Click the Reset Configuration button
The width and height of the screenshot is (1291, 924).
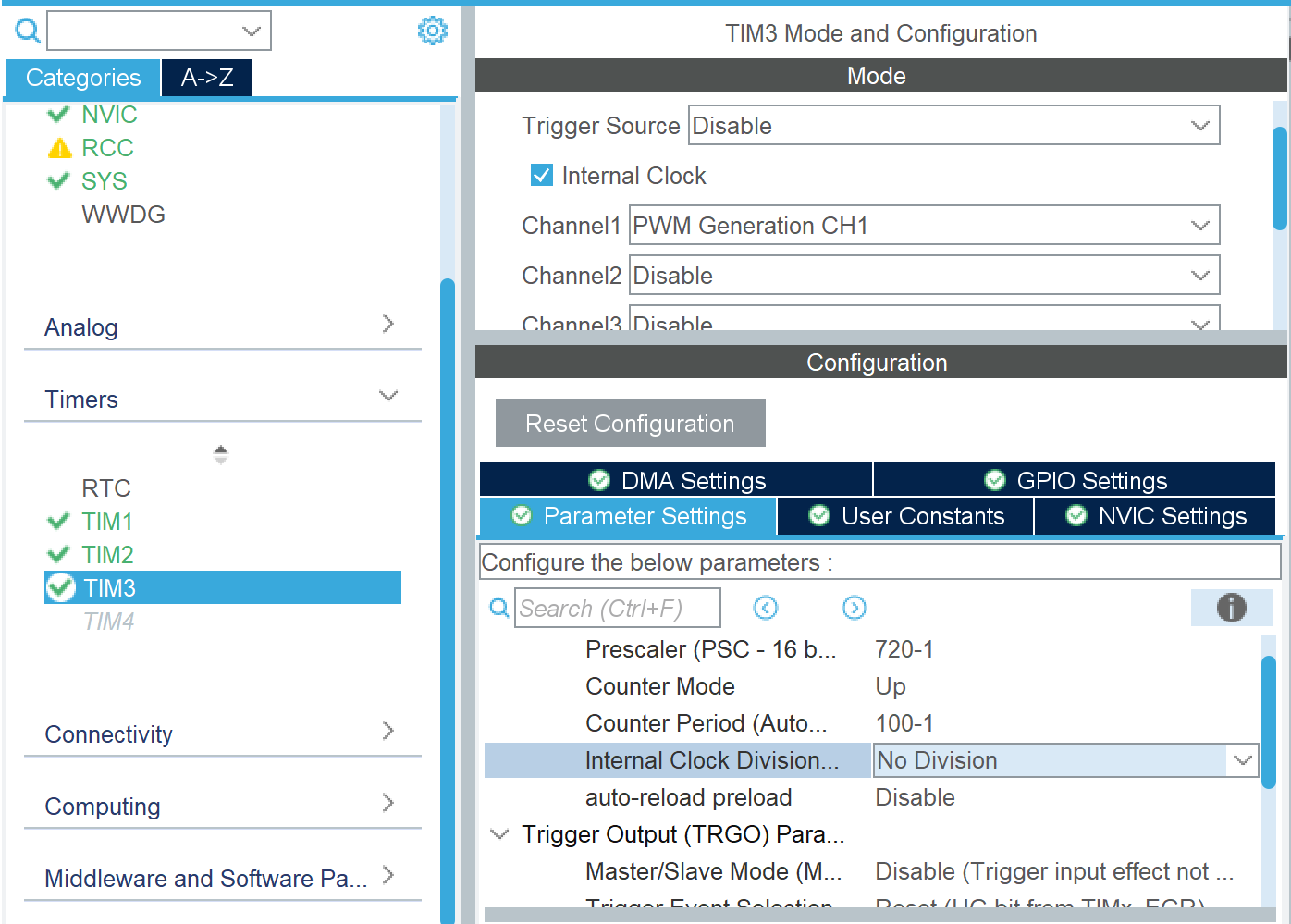click(631, 423)
